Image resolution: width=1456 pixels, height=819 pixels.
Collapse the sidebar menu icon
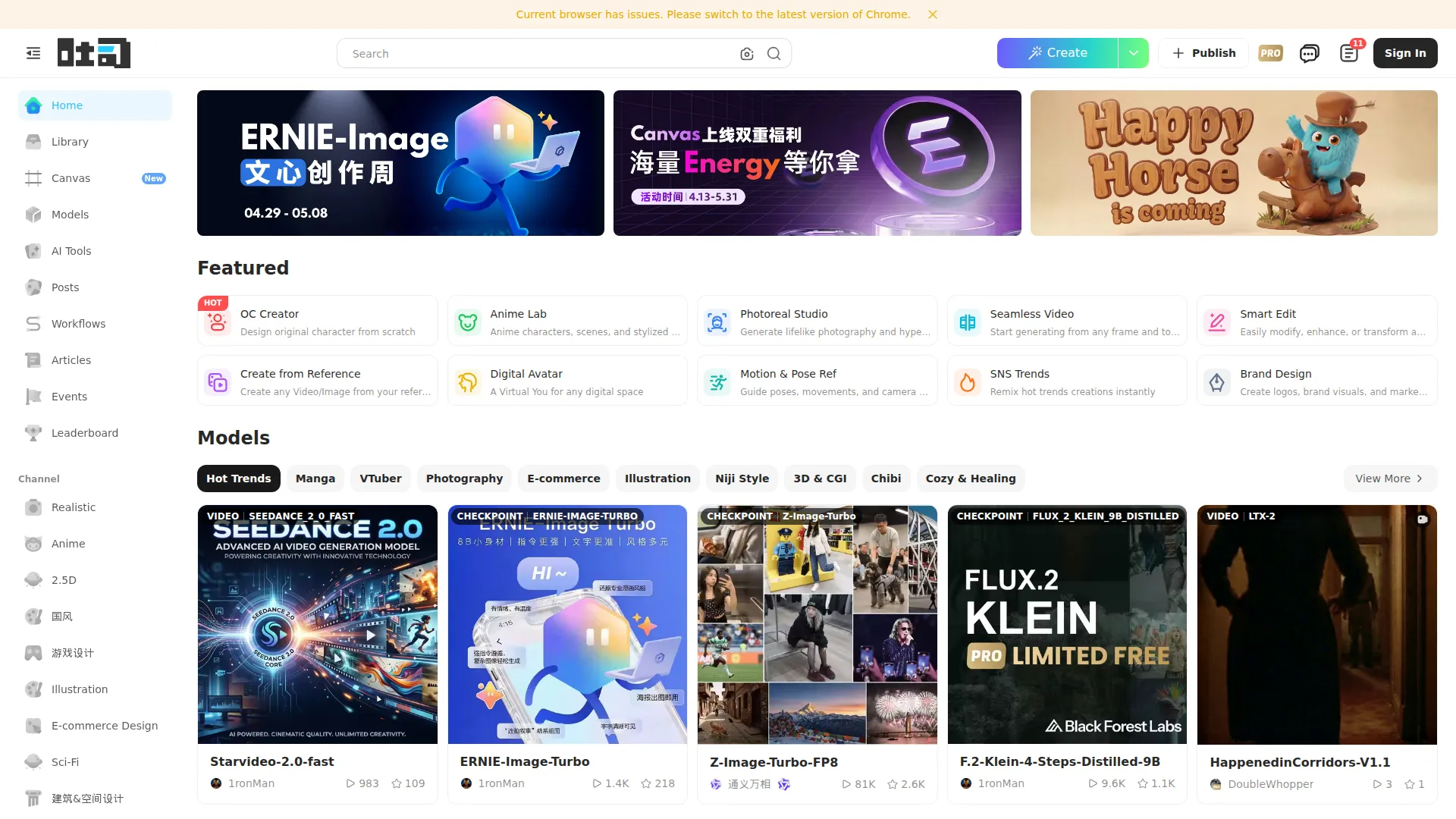coord(33,53)
